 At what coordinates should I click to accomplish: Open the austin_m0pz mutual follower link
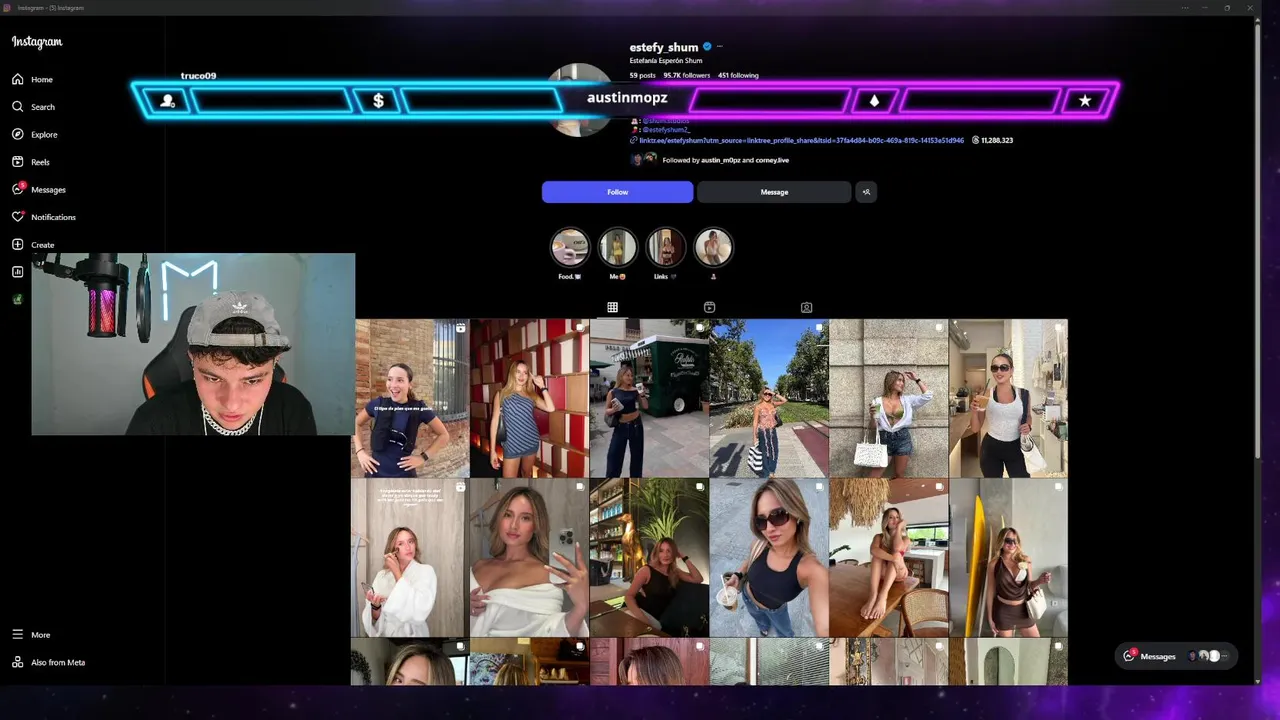pyautogui.click(x=720, y=160)
